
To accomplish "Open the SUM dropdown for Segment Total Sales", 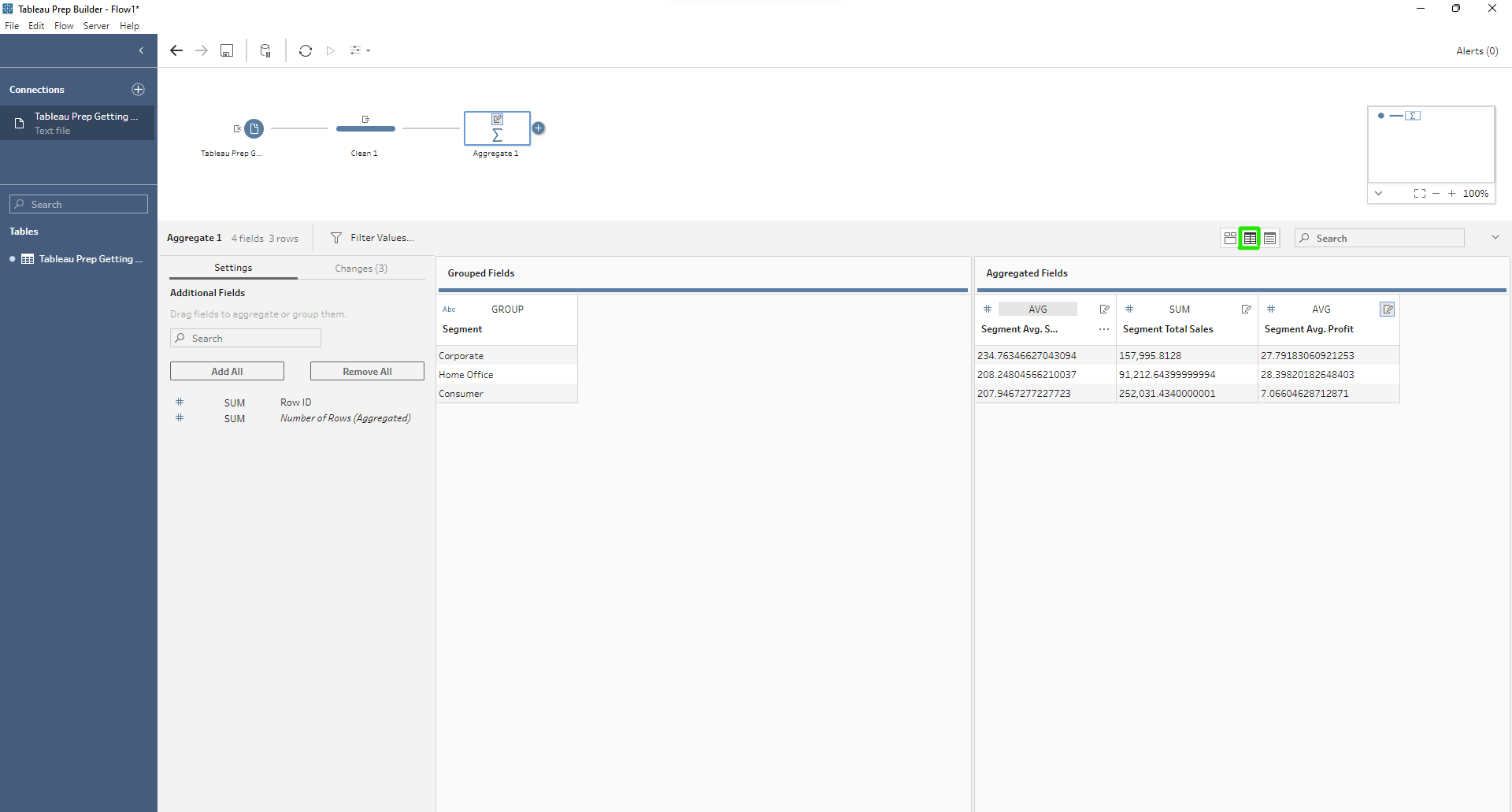I will [x=1180, y=309].
